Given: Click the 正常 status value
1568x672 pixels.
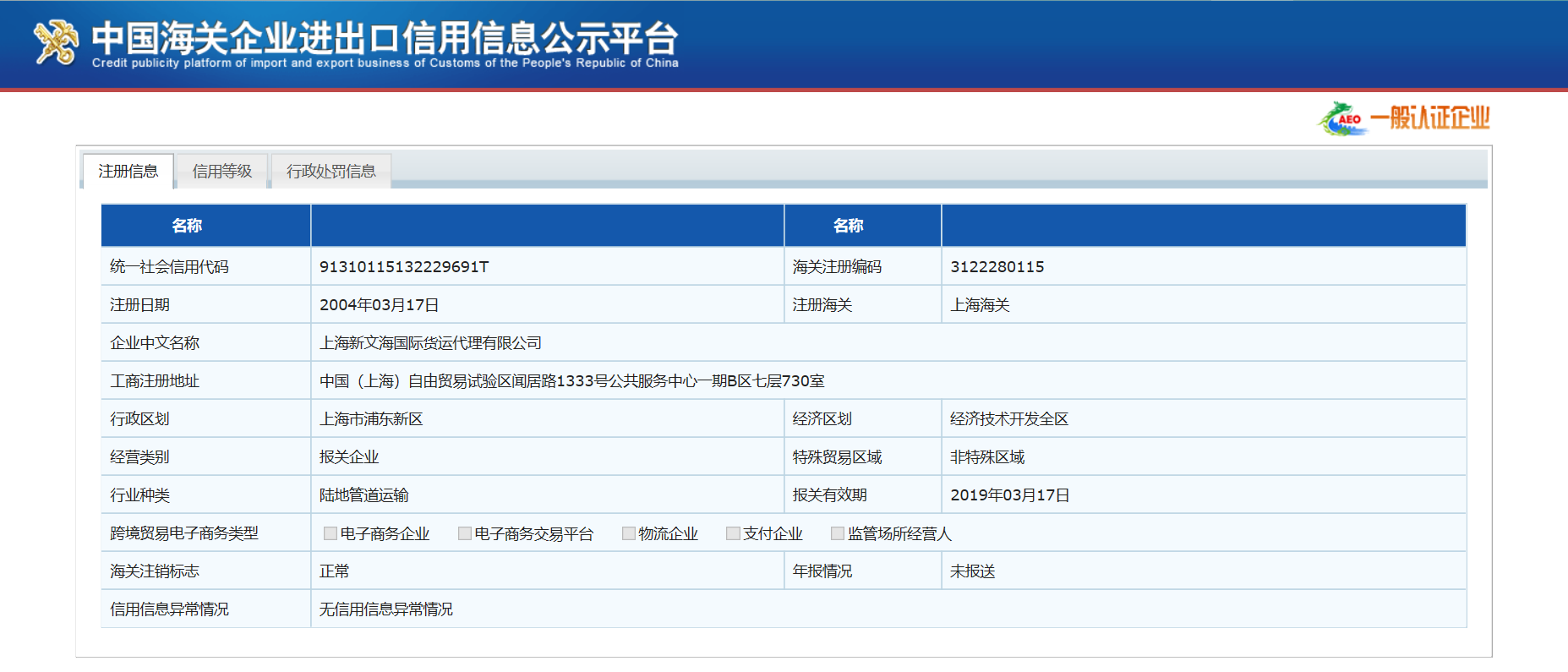Looking at the screenshot, I should click(335, 571).
